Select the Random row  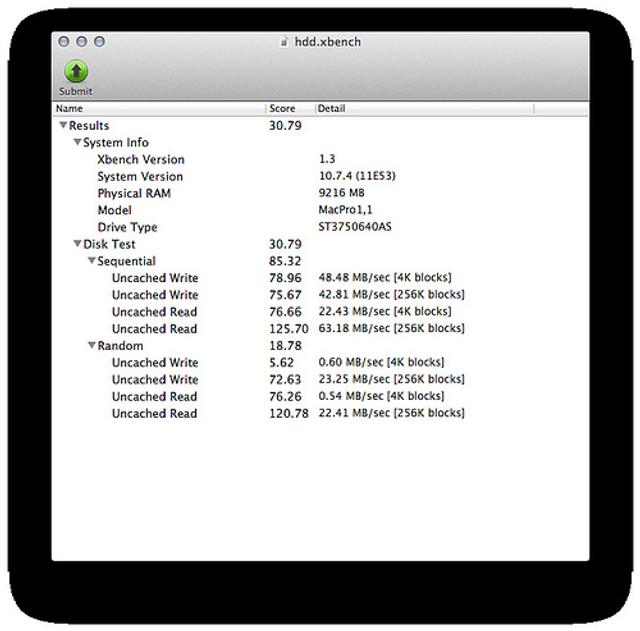pyautogui.click(x=320, y=346)
